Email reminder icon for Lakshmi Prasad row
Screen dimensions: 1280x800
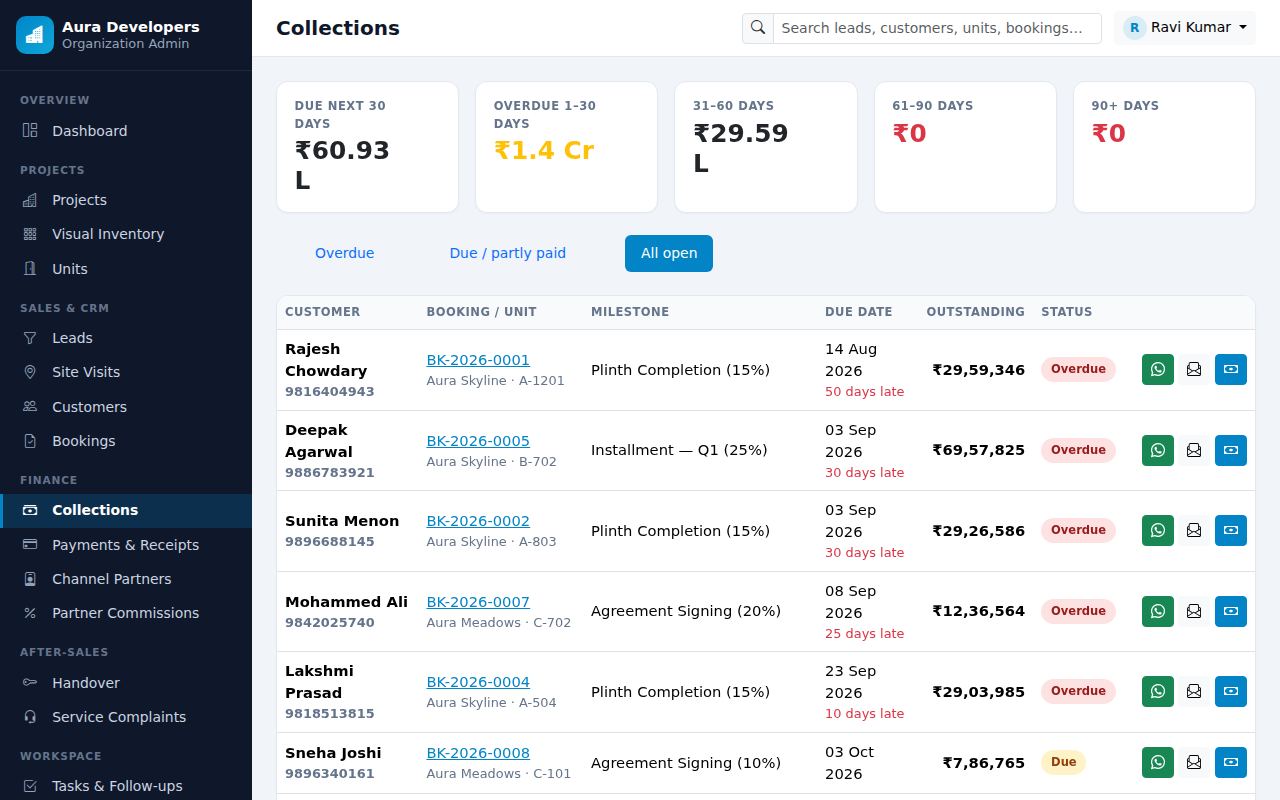click(x=1194, y=691)
